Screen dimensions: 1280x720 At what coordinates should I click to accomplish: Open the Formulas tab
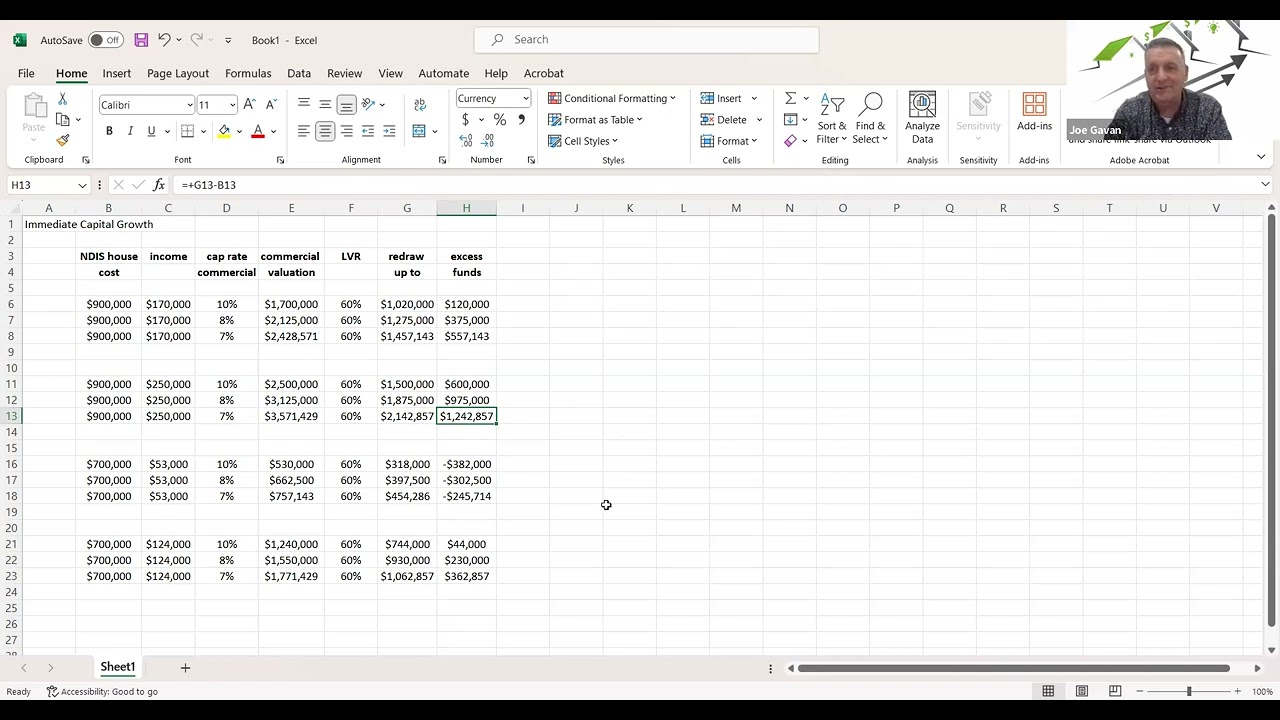click(x=248, y=73)
